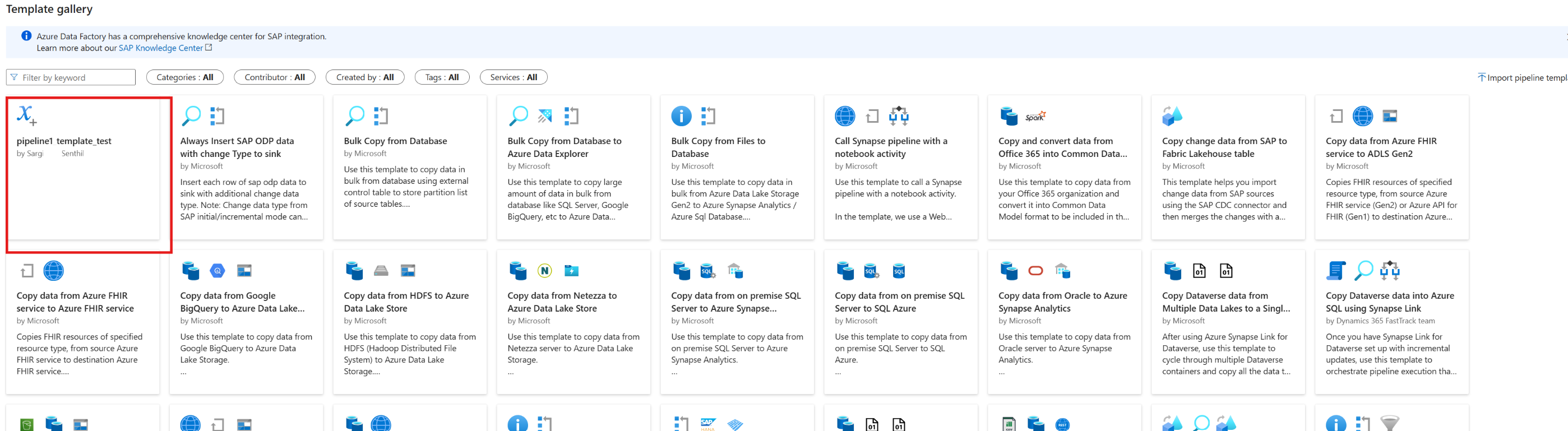Click the funnel filter icon in keyword box

coord(14,77)
